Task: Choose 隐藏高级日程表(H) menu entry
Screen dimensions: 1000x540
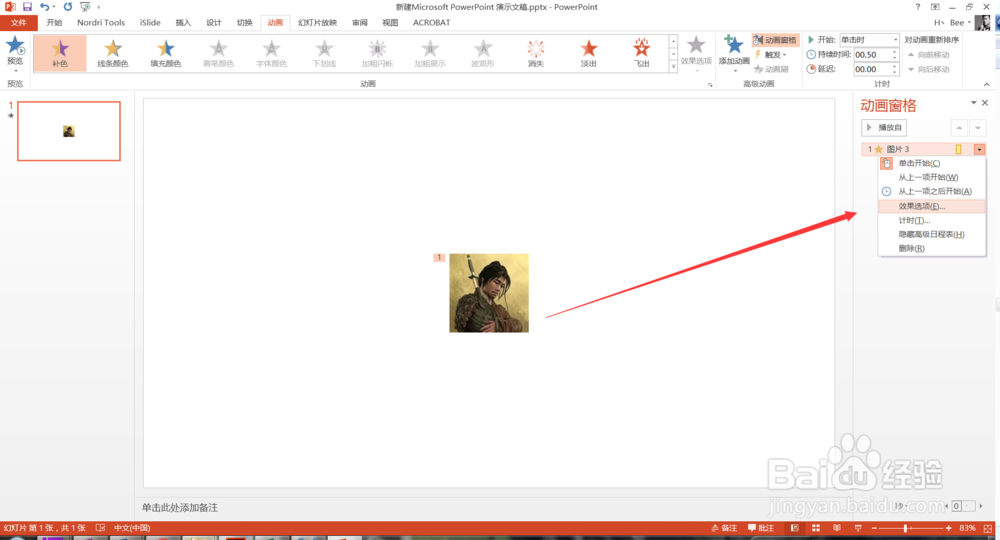Action: pyautogui.click(x=932, y=234)
